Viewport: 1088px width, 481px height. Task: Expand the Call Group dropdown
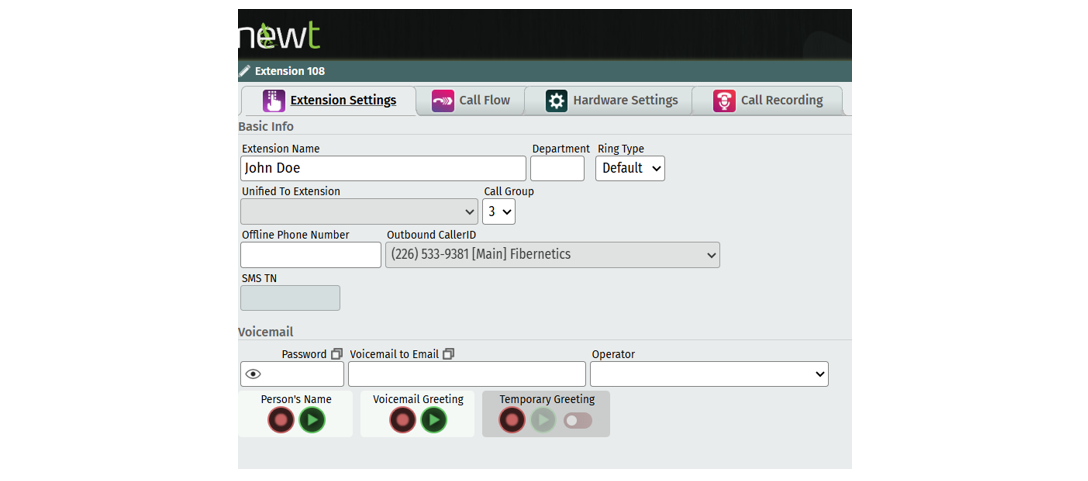click(498, 211)
